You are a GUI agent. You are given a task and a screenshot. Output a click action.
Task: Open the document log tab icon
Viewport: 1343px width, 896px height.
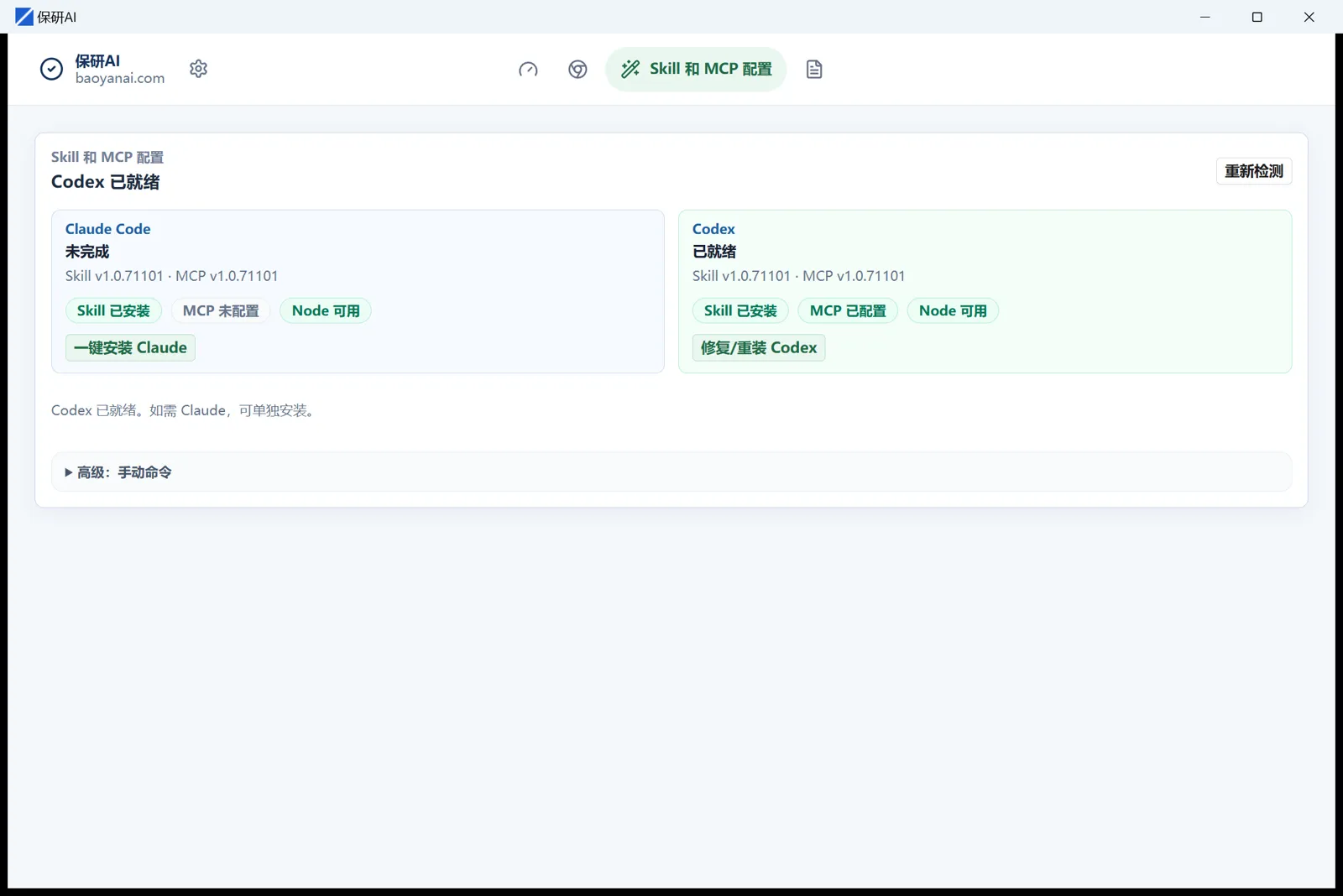pyautogui.click(x=814, y=70)
